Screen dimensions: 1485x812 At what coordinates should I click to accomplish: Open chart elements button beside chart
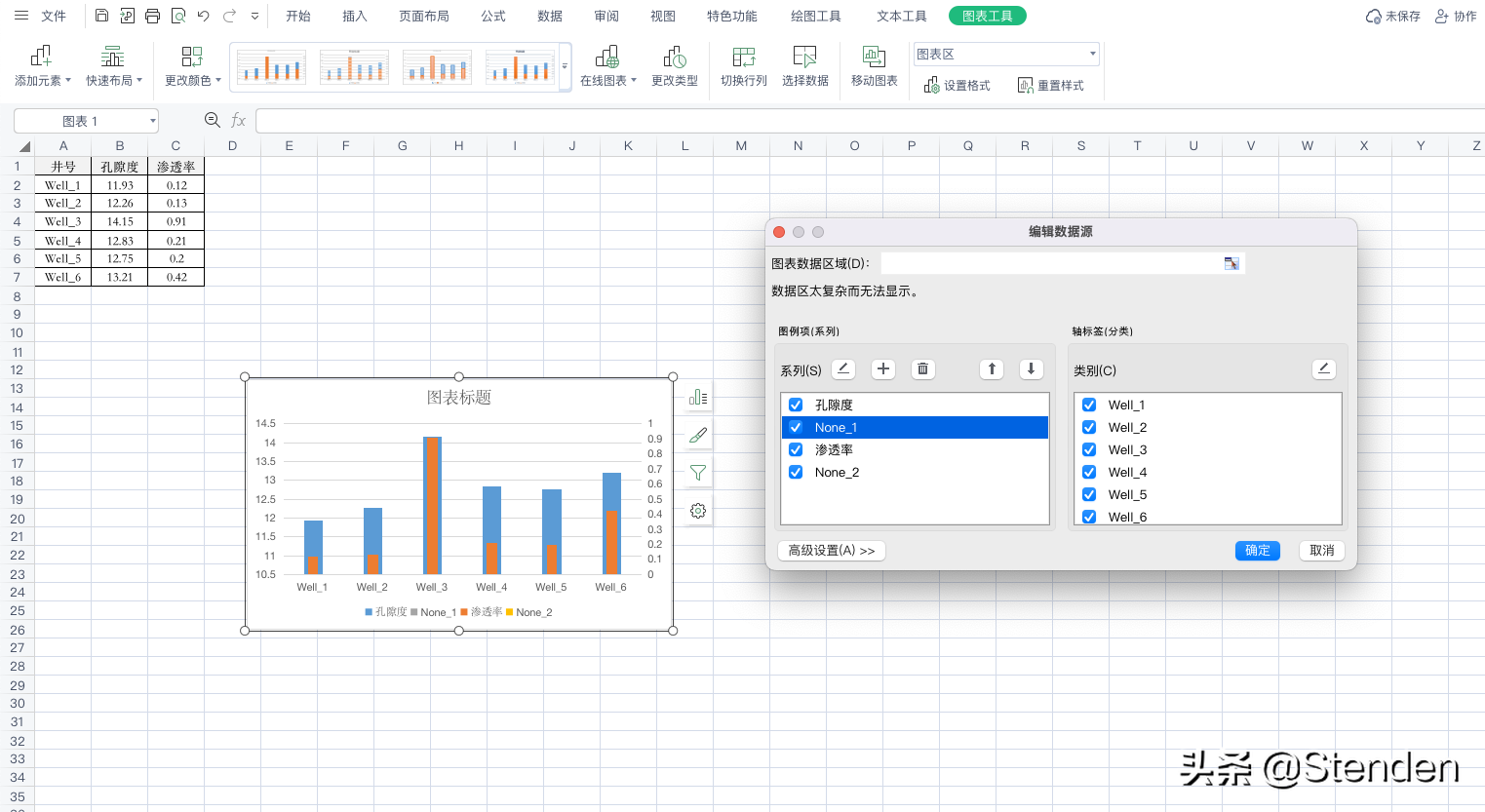coord(698,397)
